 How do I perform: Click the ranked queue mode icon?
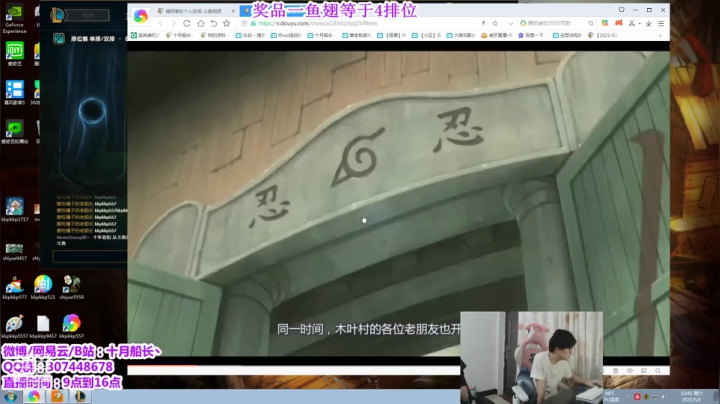pos(59,39)
